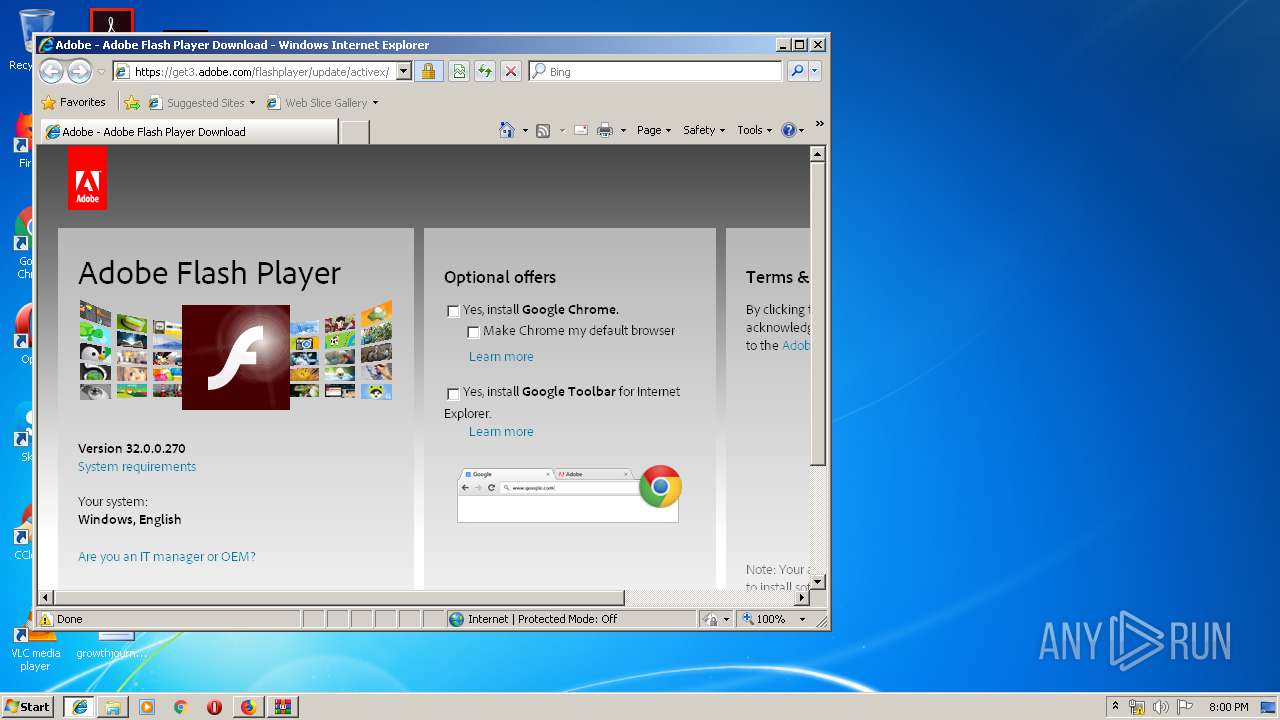Click the Chrome browser preview image

pyautogui.click(x=568, y=494)
